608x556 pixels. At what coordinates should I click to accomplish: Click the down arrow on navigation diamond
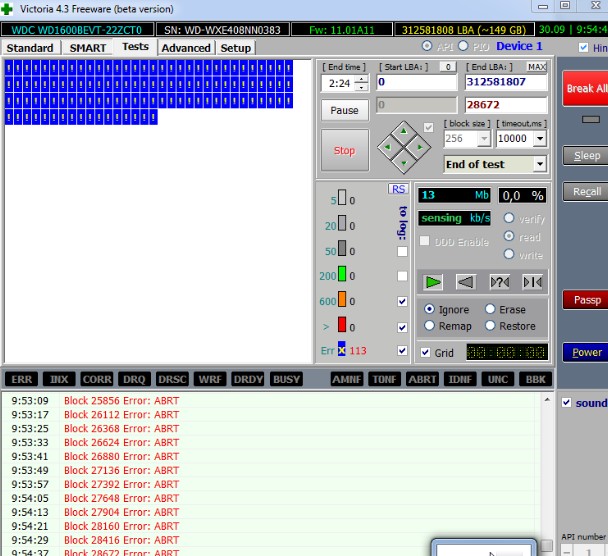pyautogui.click(x=404, y=162)
